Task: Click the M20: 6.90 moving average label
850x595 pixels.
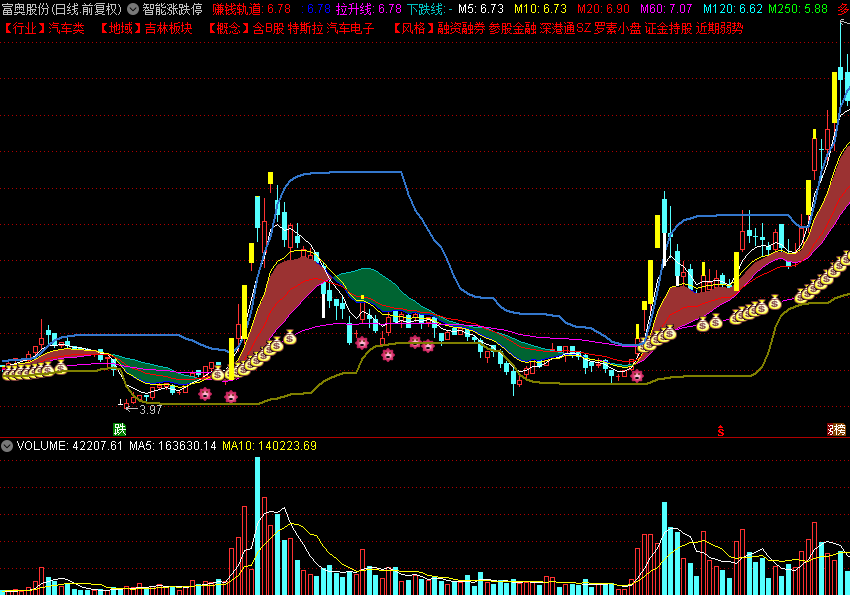Action: pyautogui.click(x=603, y=9)
